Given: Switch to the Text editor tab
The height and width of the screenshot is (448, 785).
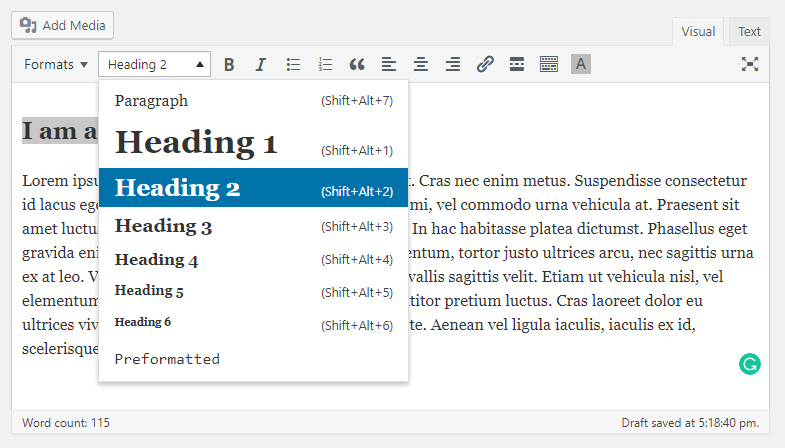Looking at the screenshot, I should pyautogui.click(x=749, y=32).
